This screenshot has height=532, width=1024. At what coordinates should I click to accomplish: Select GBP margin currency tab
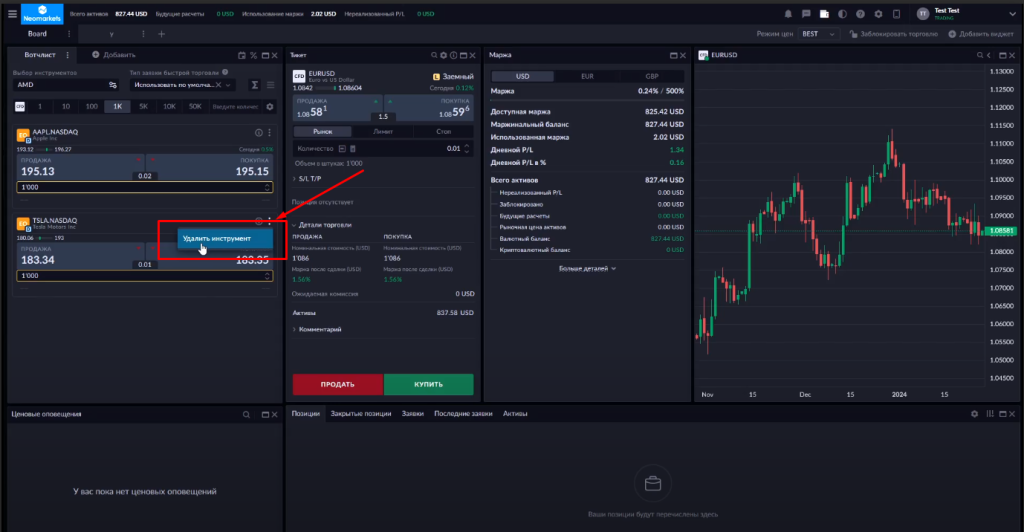(x=652, y=76)
